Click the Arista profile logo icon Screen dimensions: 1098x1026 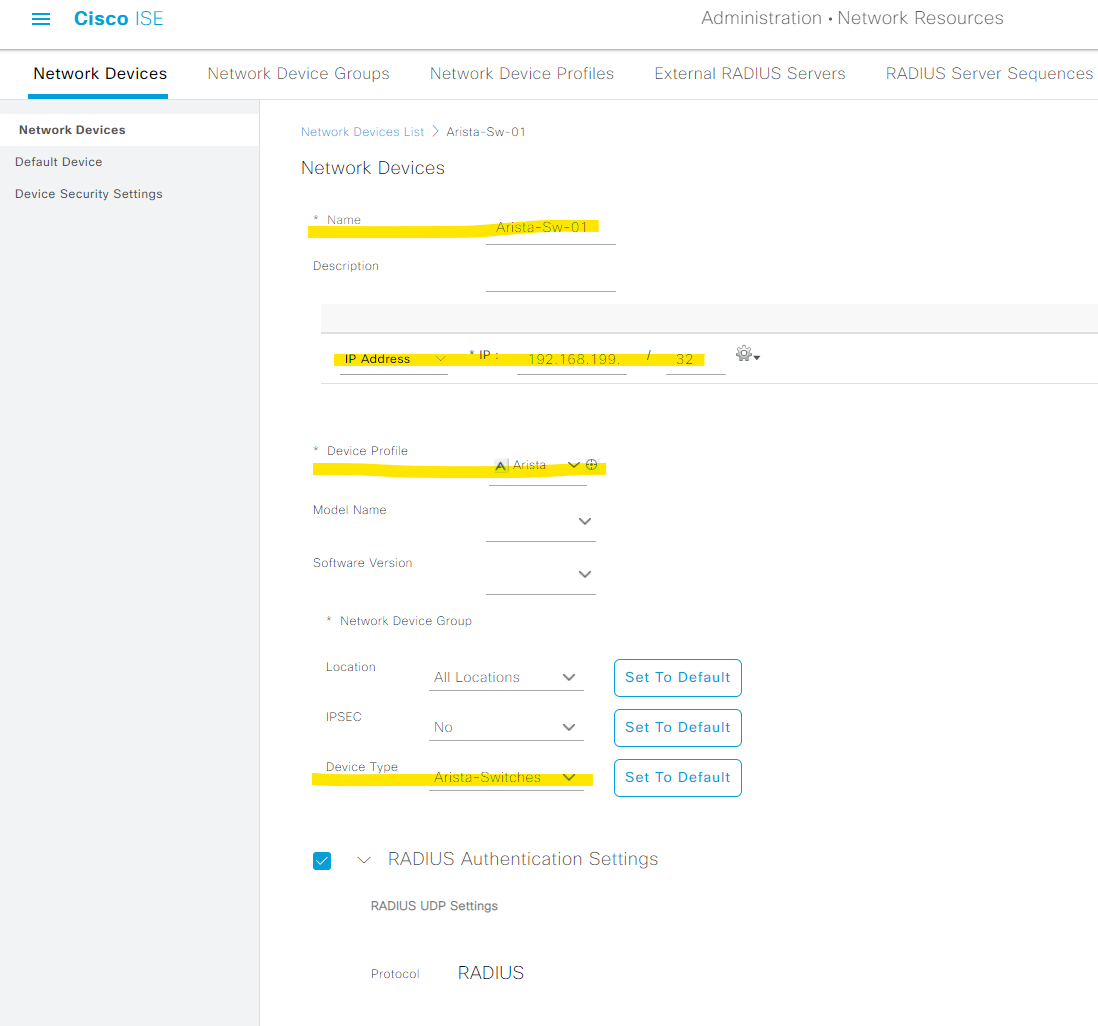pyautogui.click(x=501, y=466)
